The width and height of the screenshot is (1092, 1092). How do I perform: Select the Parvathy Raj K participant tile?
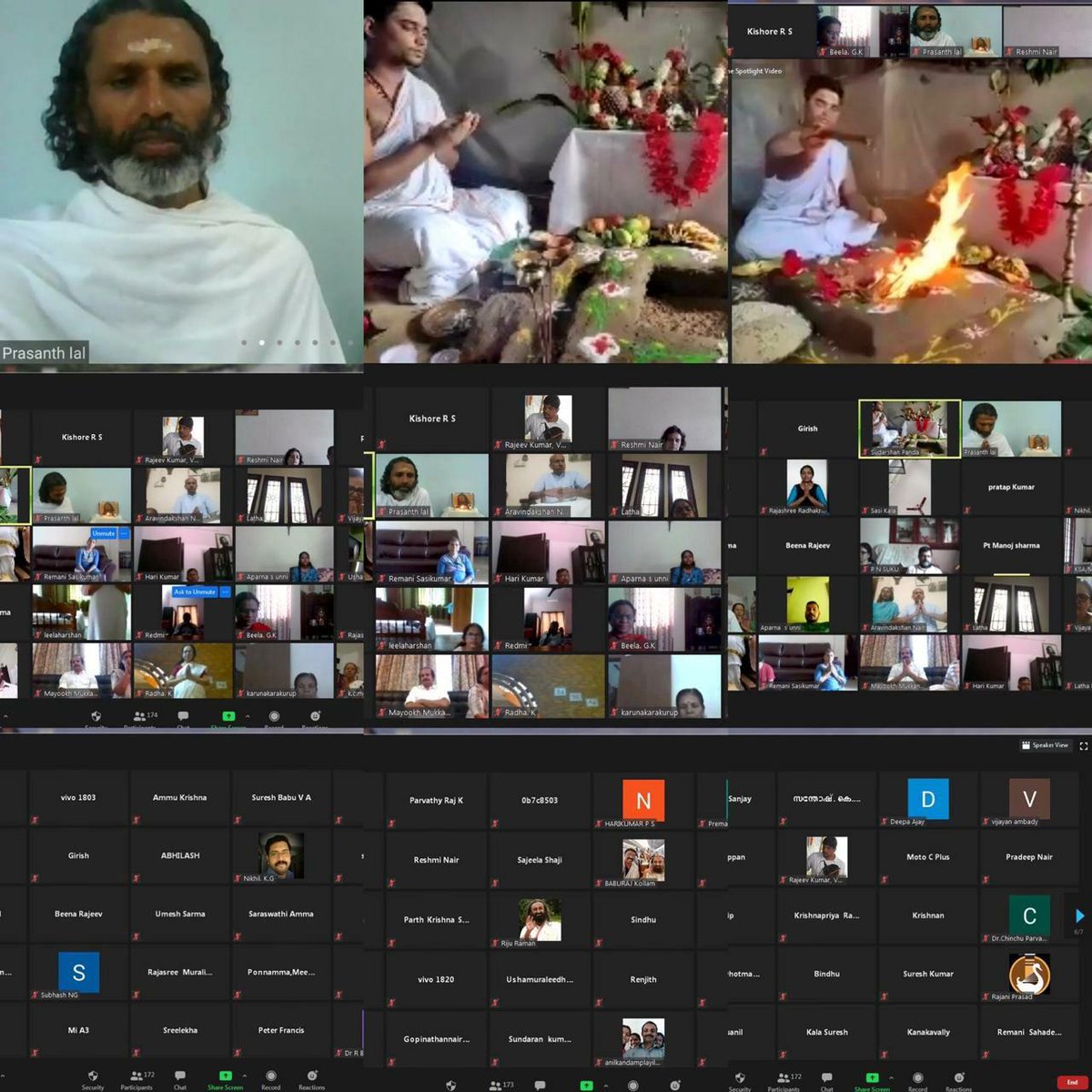[x=437, y=801]
